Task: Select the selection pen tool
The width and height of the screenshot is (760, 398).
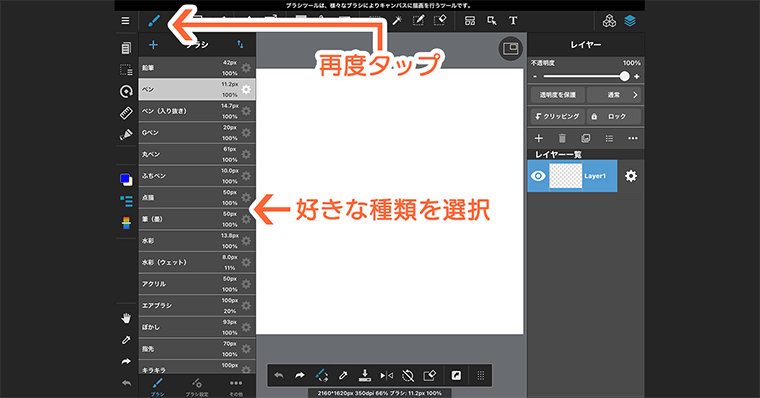Action: pos(418,20)
